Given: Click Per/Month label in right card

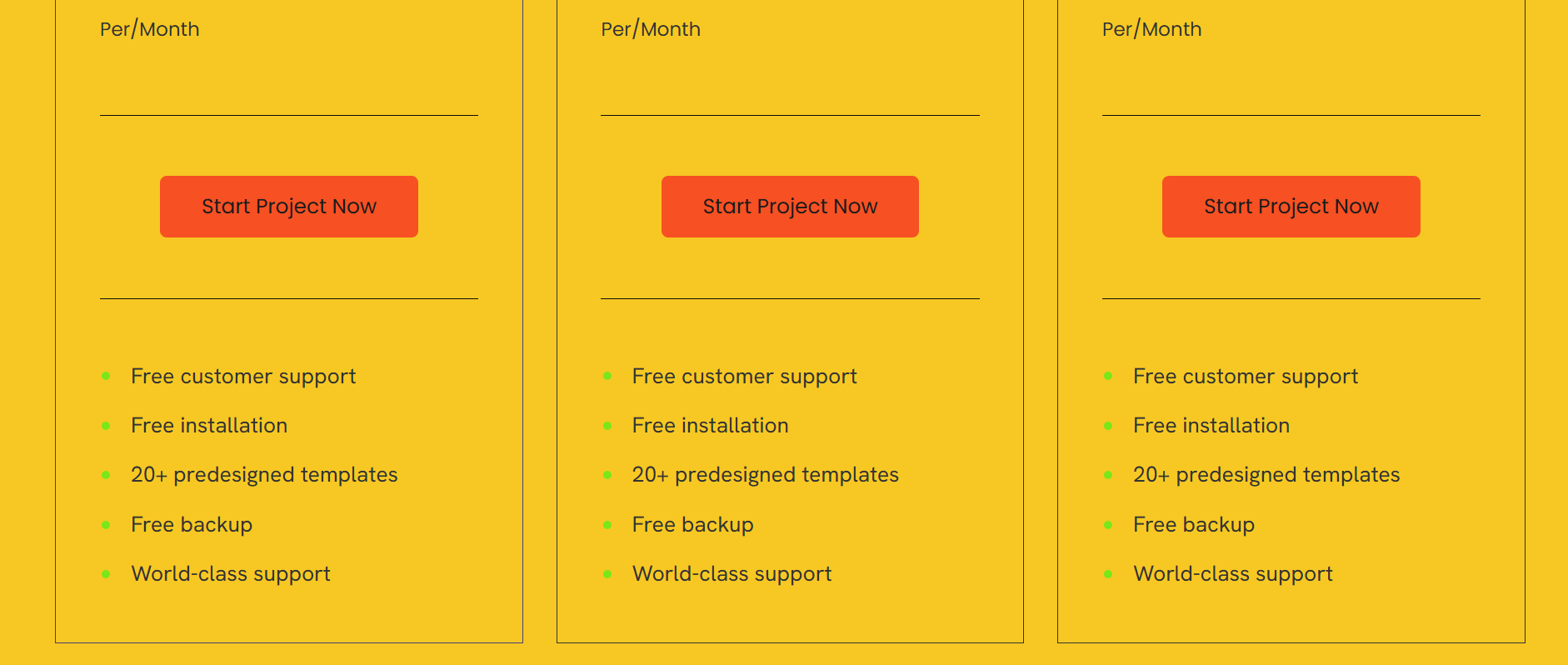Looking at the screenshot, I should 1152,29.
